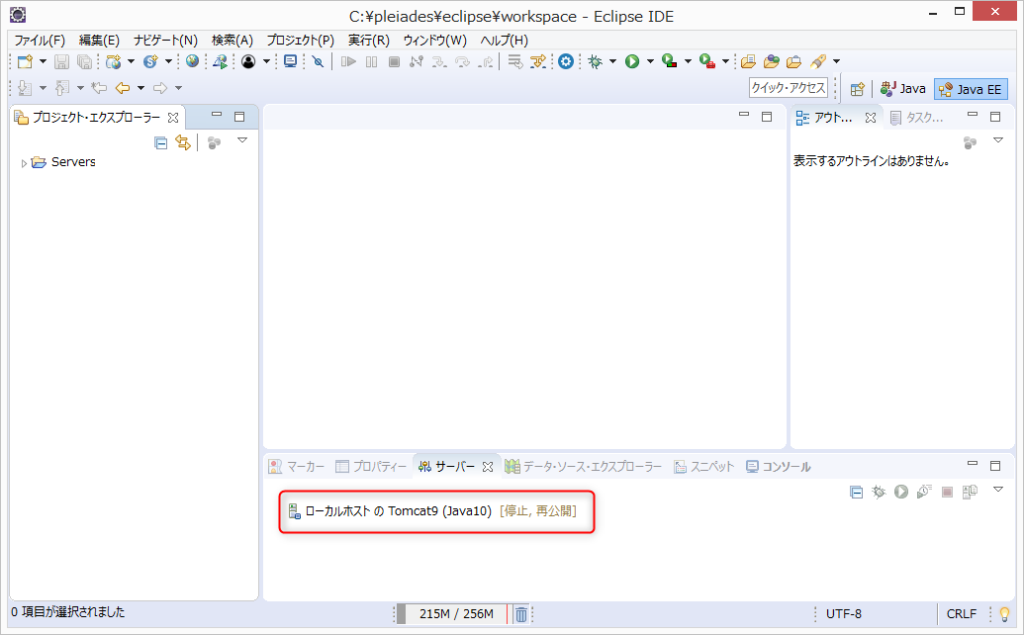Click the UTF-8 encoding status entry
Screen dimensions: 1024x635
tap(844, 614)
